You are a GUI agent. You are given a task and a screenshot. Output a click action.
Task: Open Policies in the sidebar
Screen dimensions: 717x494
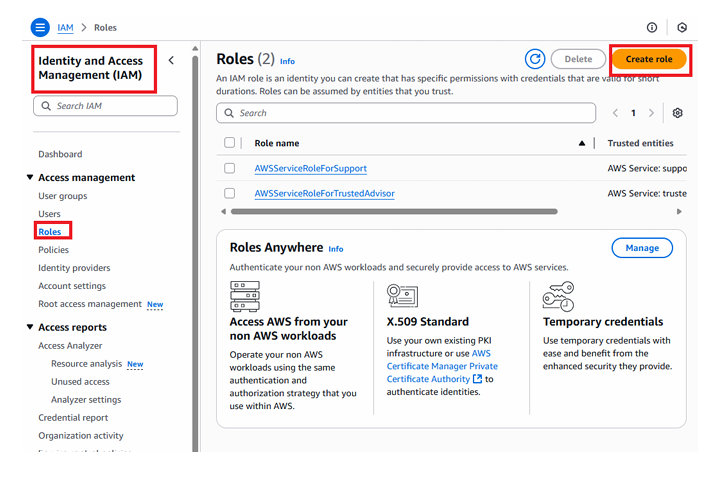(x=53, y=250)
